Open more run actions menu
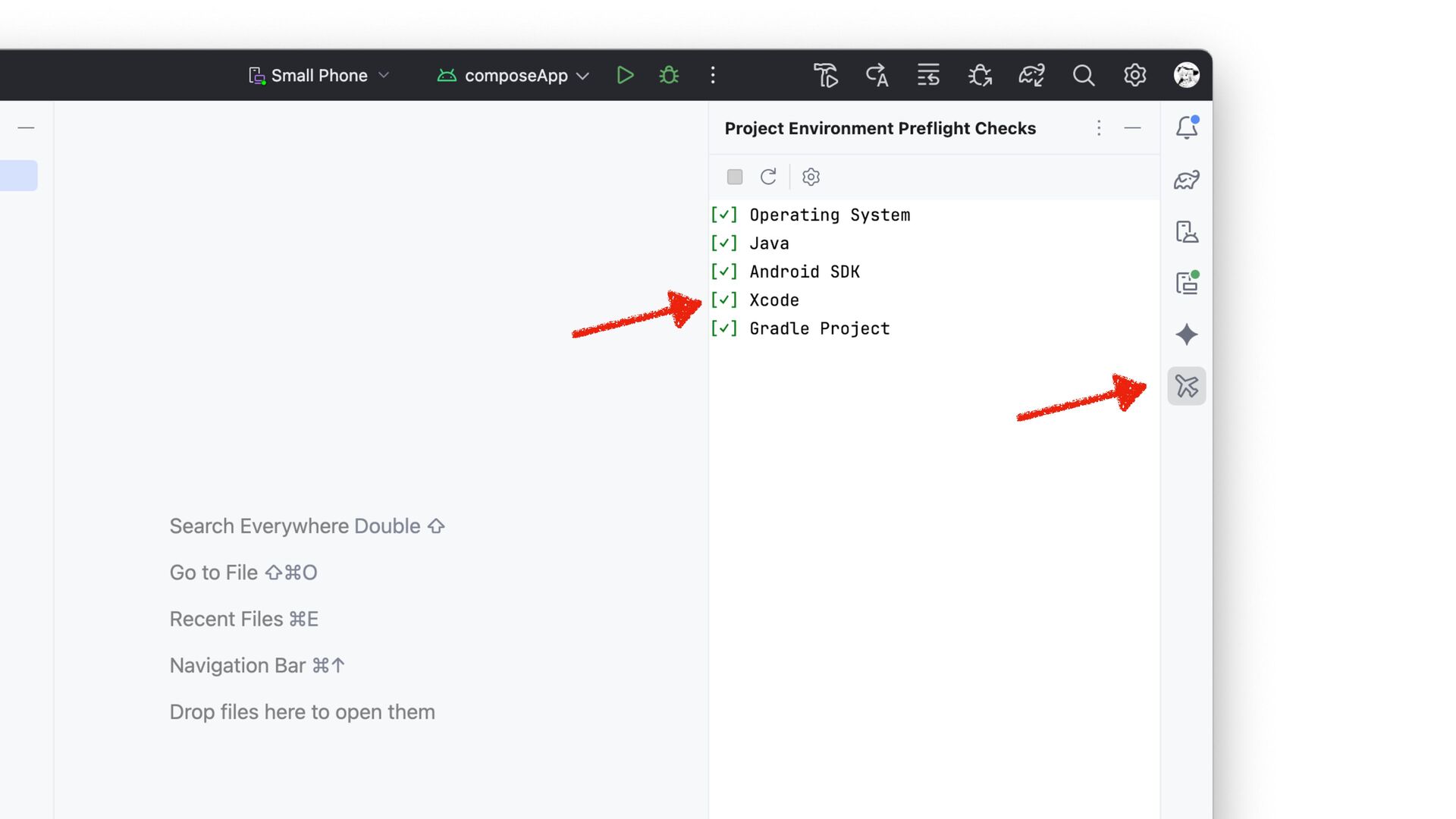Screen dimensions: 1456x819 [x=713, y=75]
